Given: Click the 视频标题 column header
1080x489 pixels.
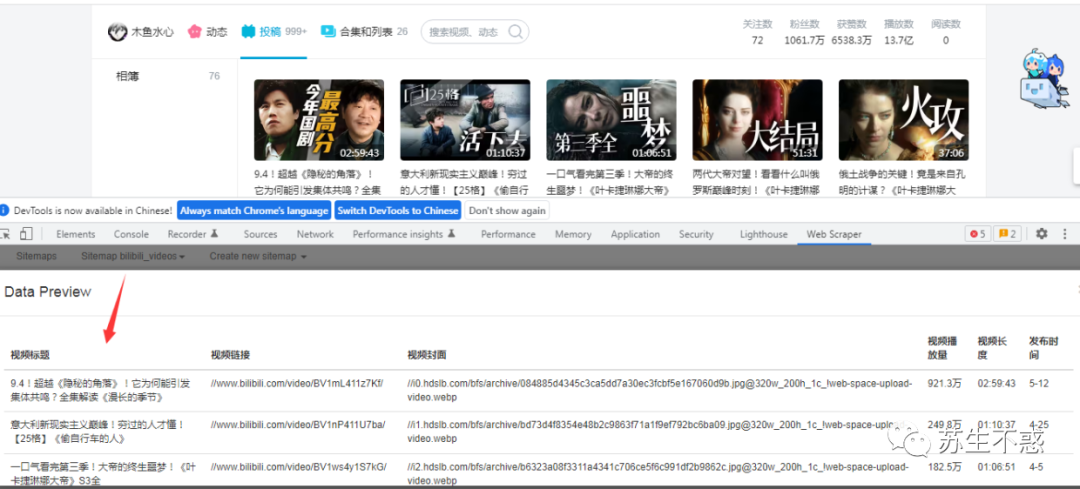Looking at the screenshot, I should coord(30,355).
